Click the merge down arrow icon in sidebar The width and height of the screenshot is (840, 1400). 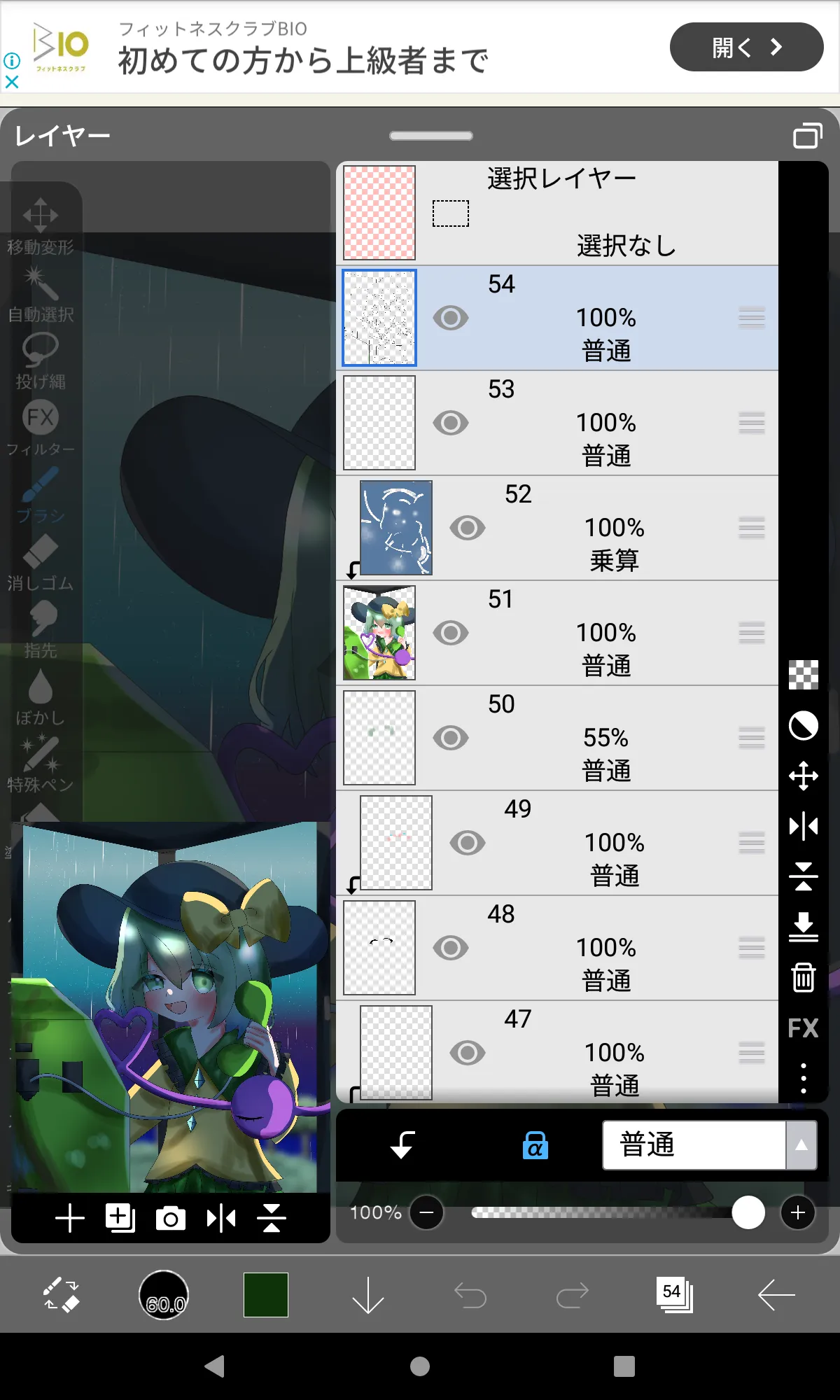(803, 927)
